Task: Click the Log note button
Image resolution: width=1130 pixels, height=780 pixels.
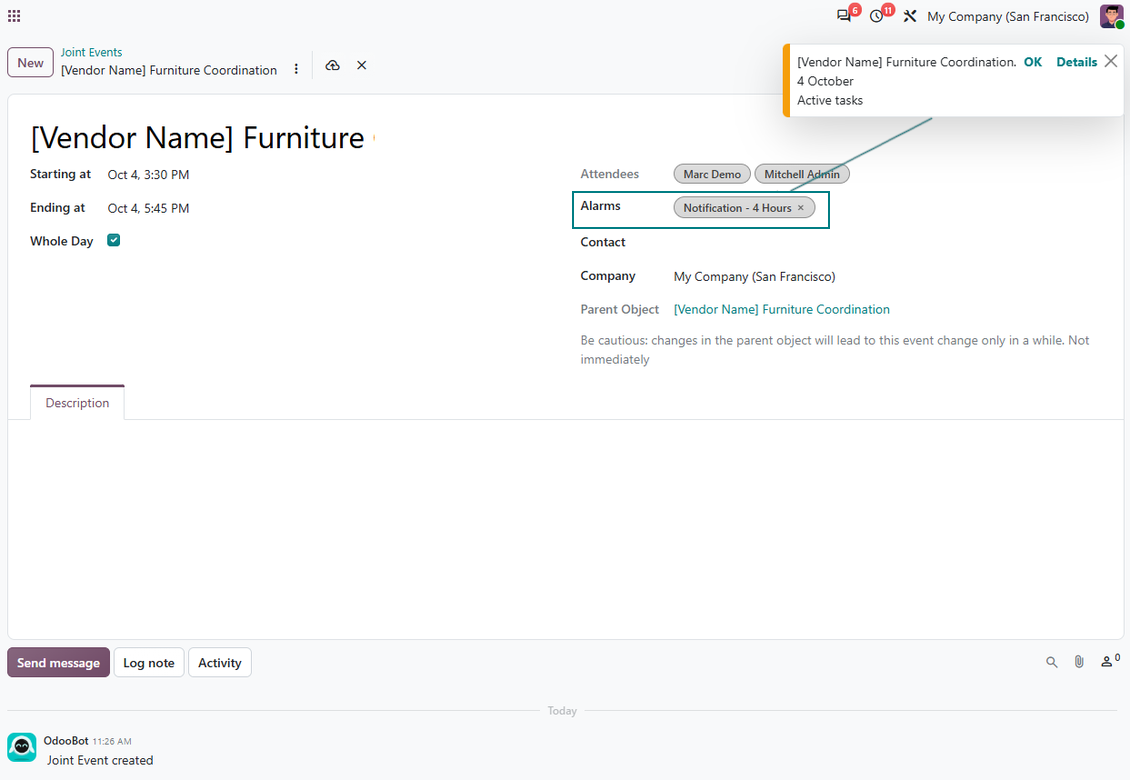Action: coord(148,662)
